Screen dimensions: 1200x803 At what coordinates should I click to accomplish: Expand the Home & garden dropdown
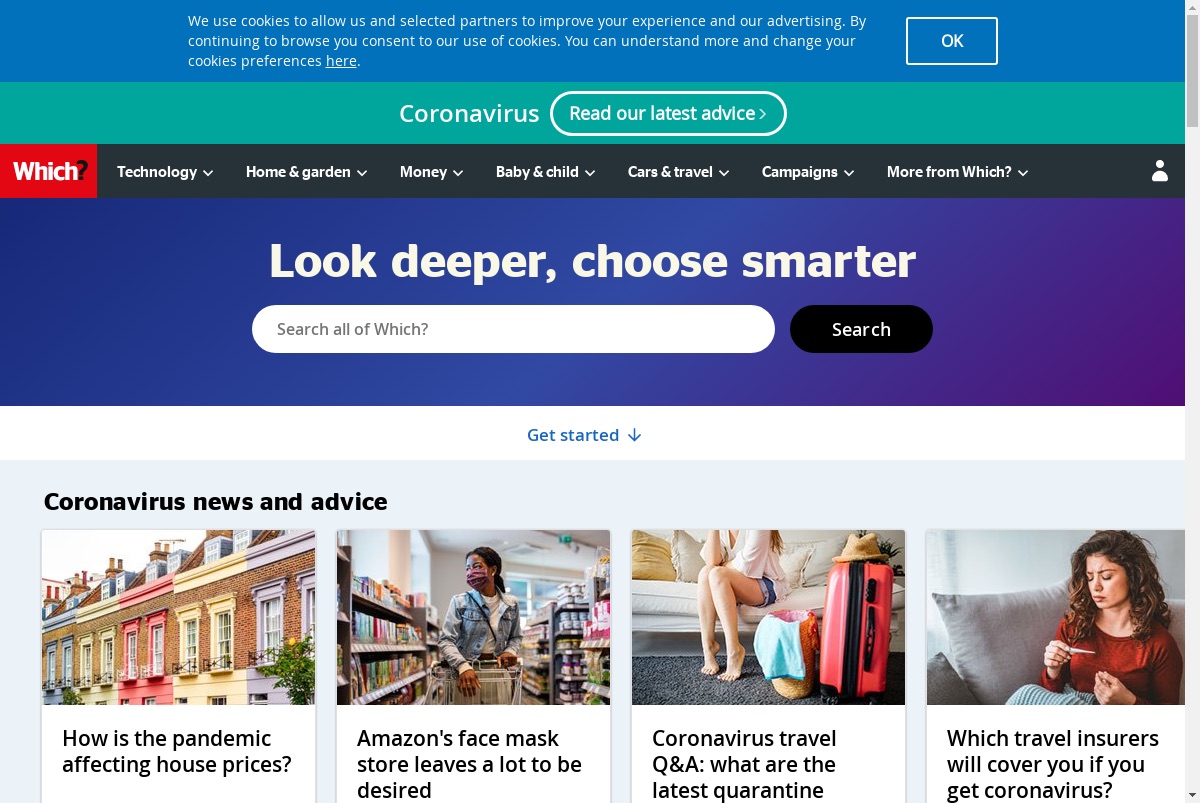coord(306,172)
